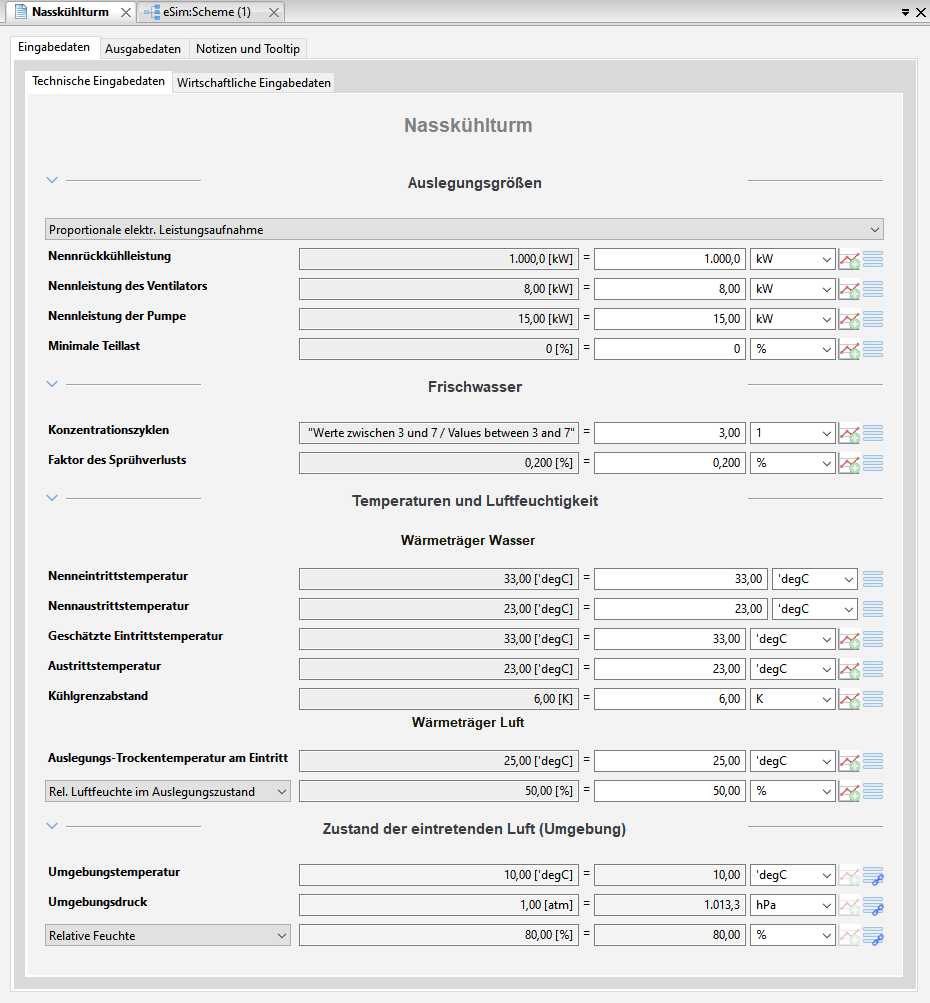
Task: Click chart icon in Rel. Luftfeuchte im Auslegungszustand row
Action: point(849,792)
